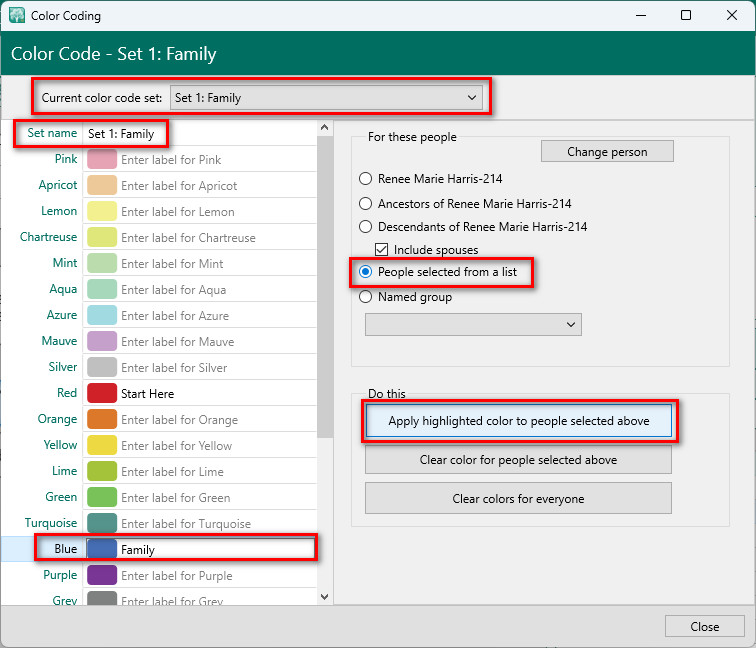Pick the Mint color swatch
Viewport: 756px width, 648px height.
(102, 264)
